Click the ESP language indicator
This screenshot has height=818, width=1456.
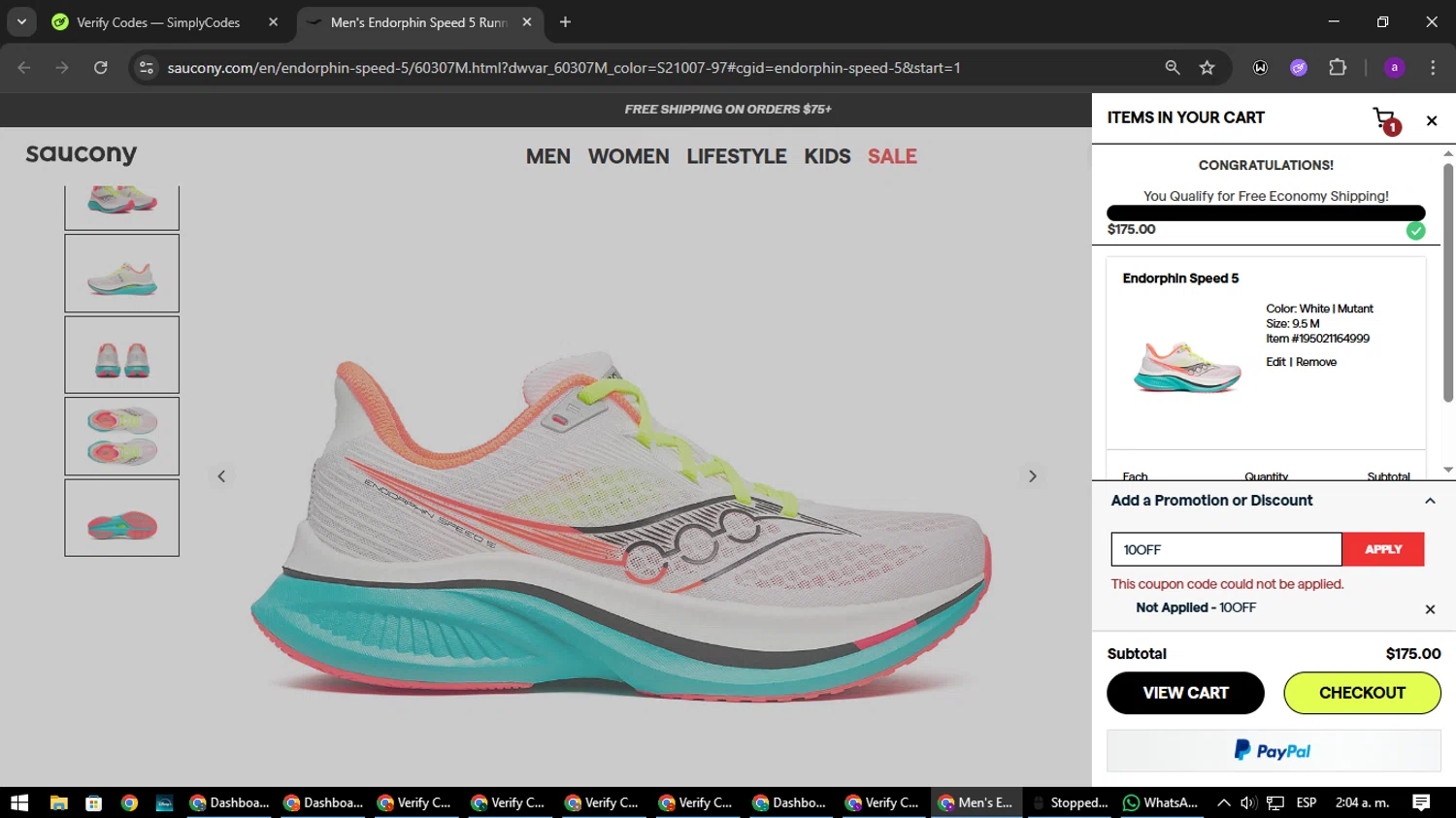pos(1307,802)
